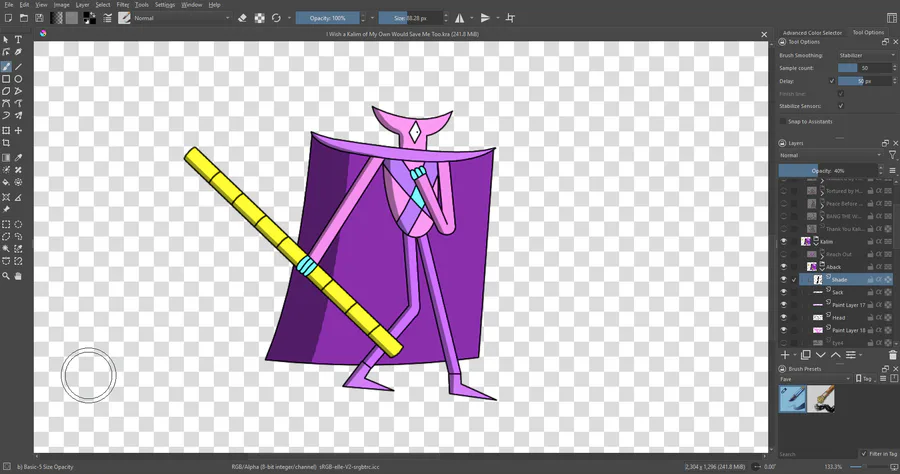Open the Filter menu
The height and width of the screenshot is (474, 900).
coord(123,5)
